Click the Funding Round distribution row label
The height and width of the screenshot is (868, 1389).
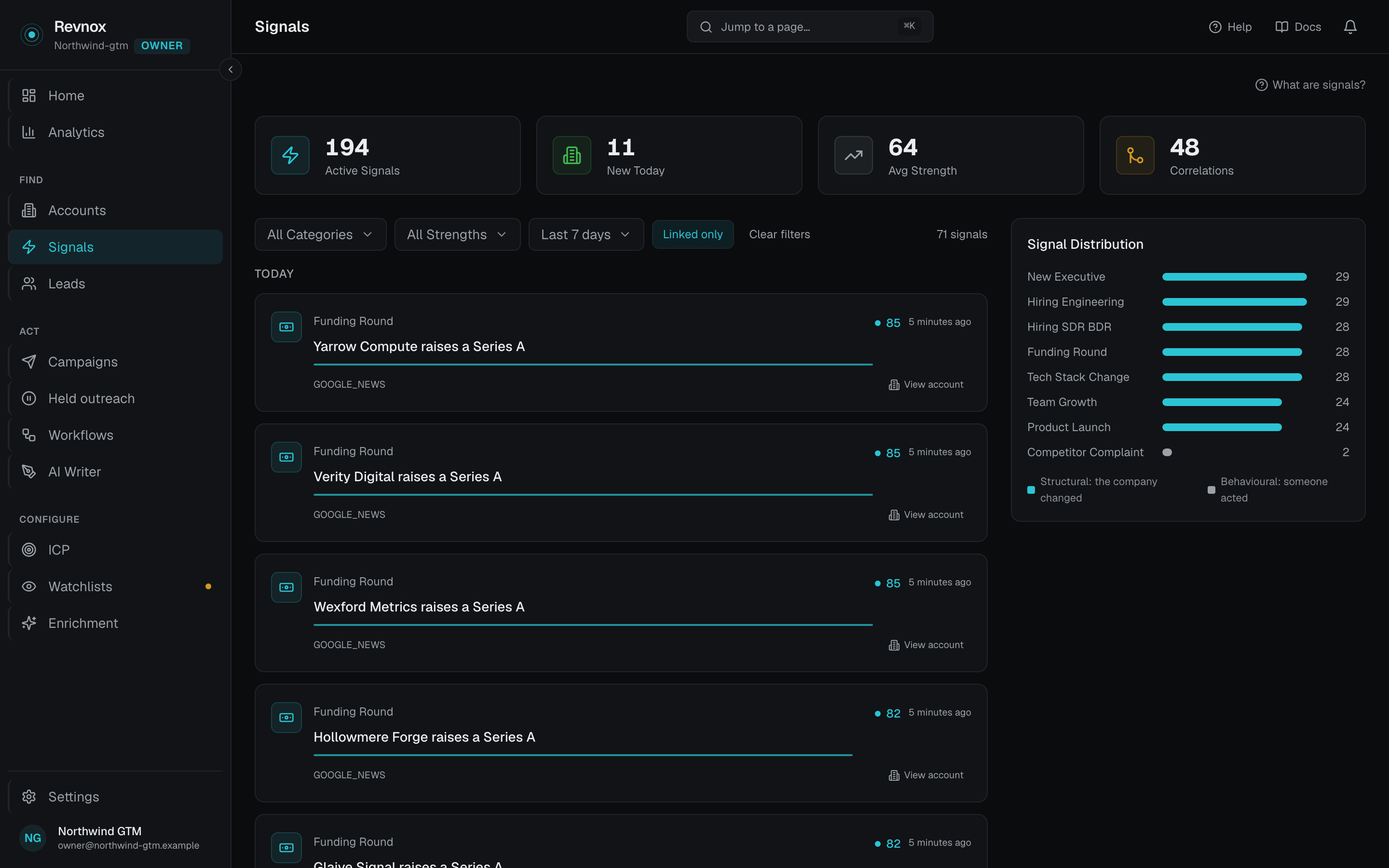coord(1067,353)
